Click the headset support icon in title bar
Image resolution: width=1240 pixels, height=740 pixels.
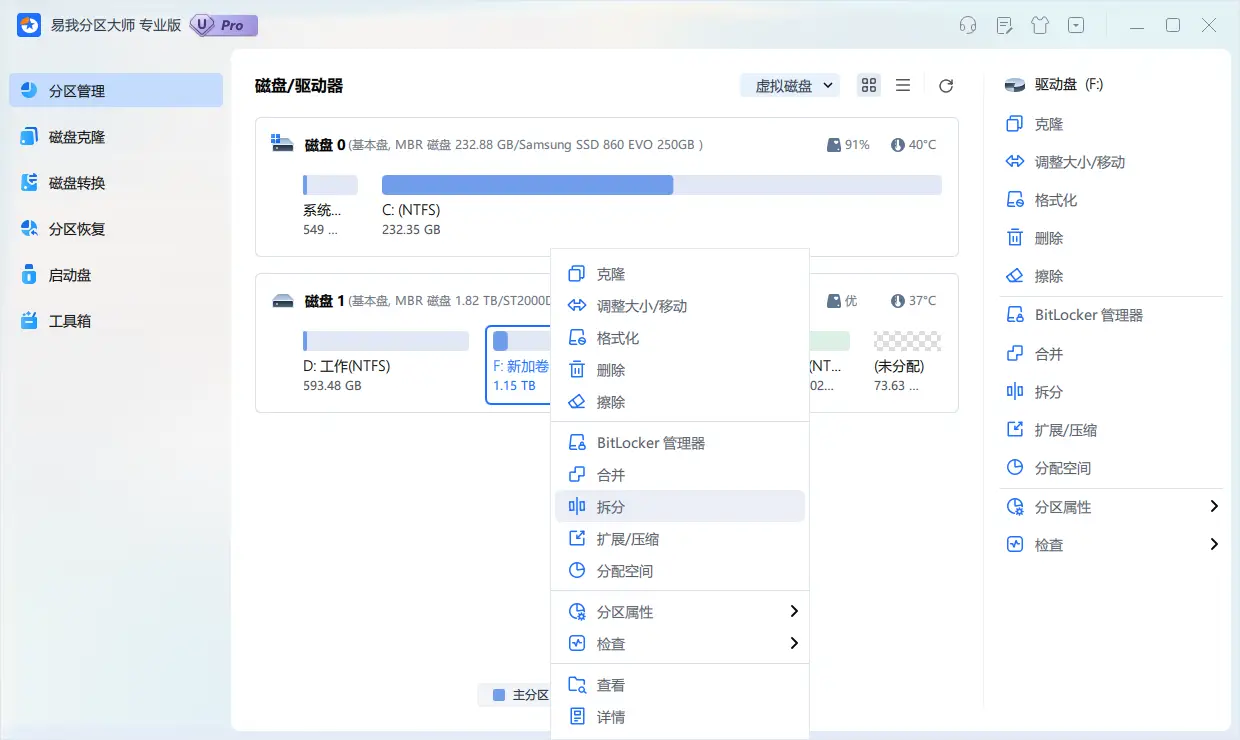967,25
